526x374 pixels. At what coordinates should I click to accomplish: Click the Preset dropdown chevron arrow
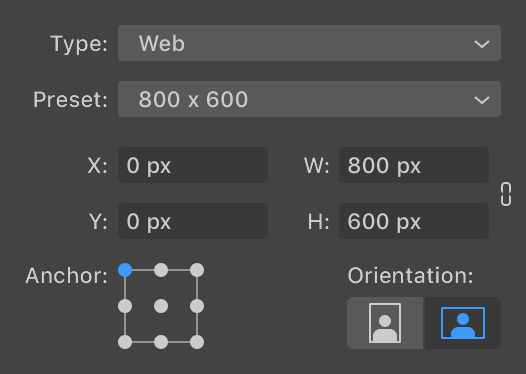(x=482, y=100)
